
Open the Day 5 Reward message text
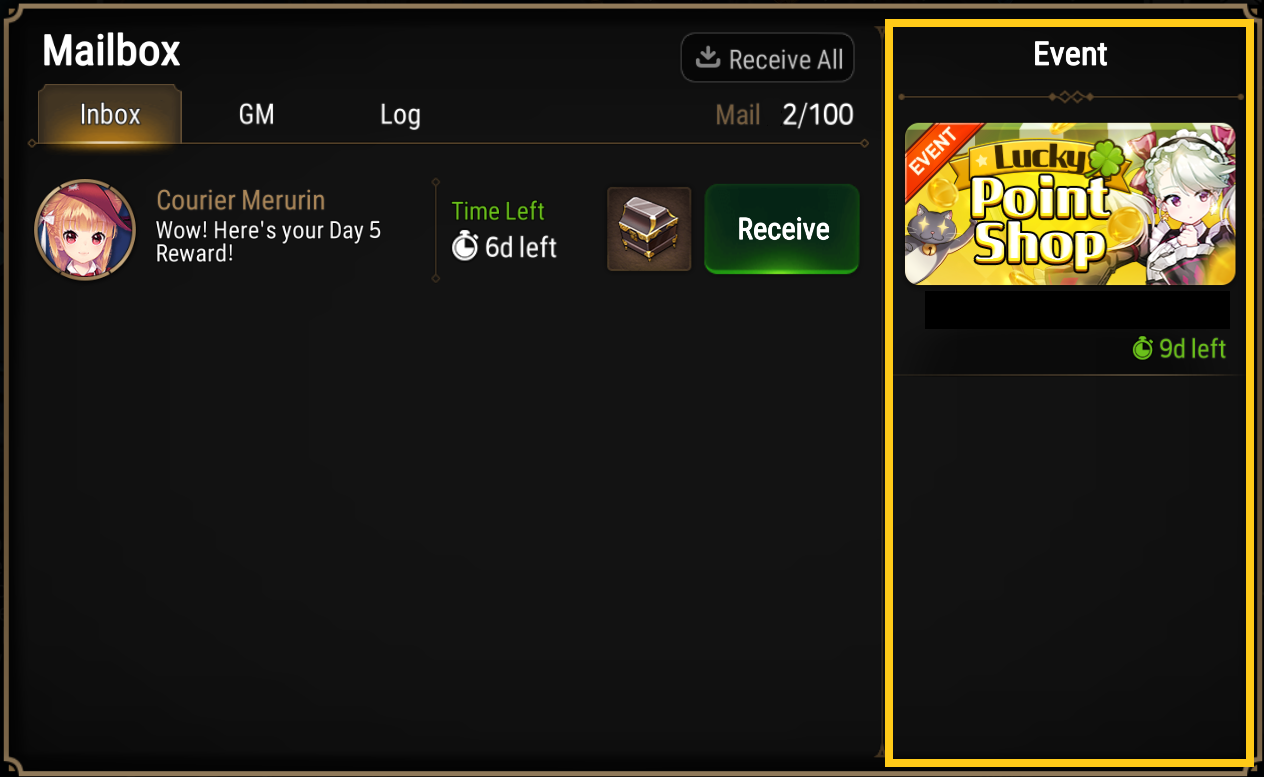(268, 242)
